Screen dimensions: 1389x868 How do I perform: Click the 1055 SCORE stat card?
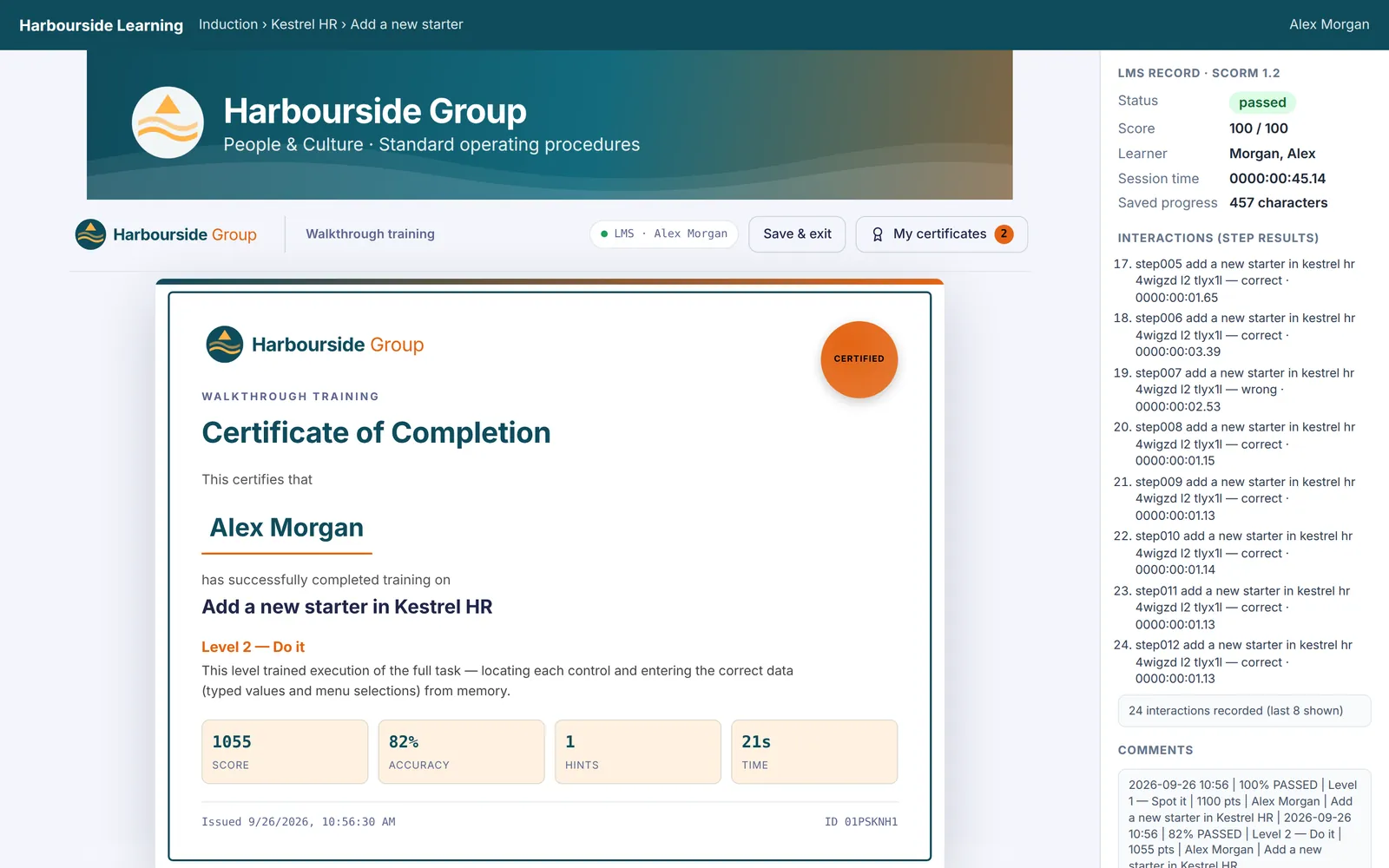pos(285,752)
